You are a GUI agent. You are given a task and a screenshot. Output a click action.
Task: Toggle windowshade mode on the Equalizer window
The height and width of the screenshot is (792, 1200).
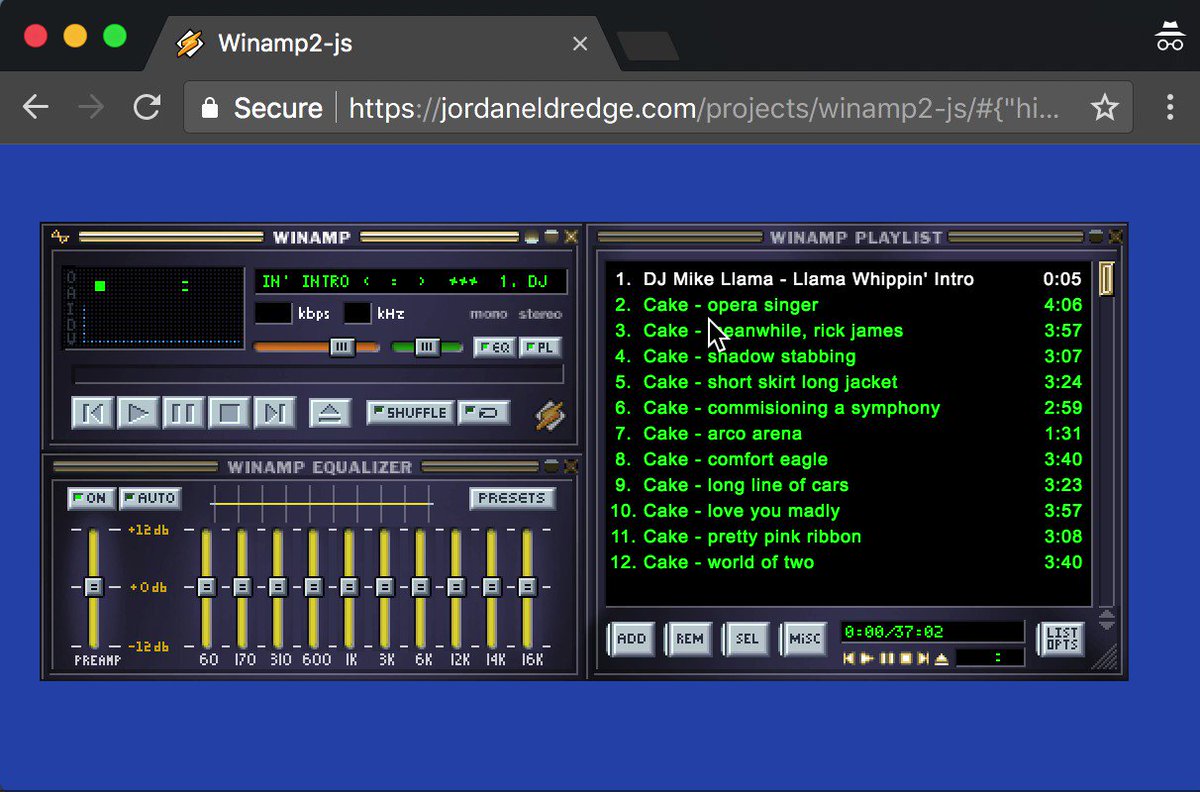pyautogui.click(x=551, y=467)
